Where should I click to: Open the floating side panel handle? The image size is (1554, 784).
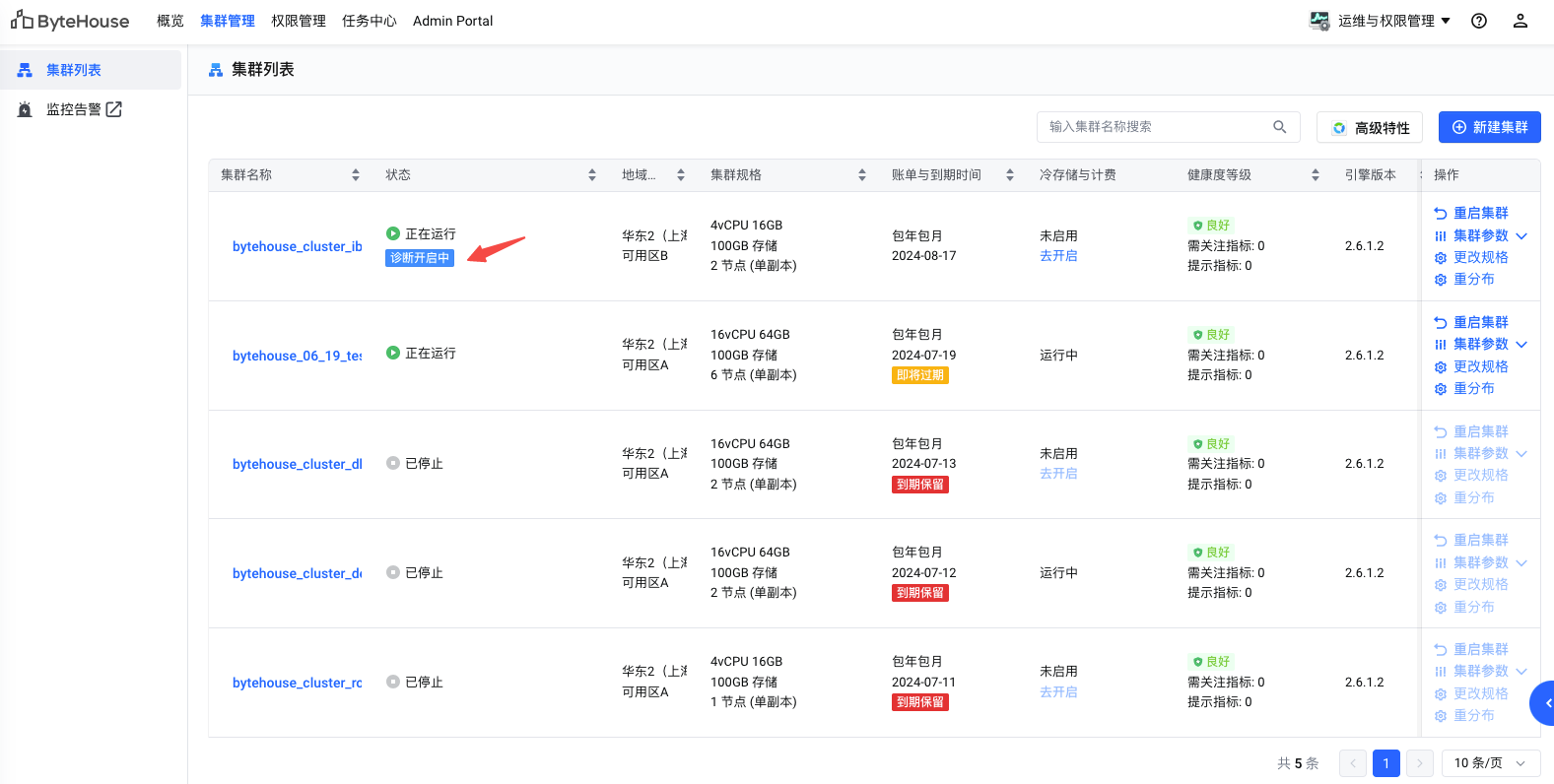1543,703
